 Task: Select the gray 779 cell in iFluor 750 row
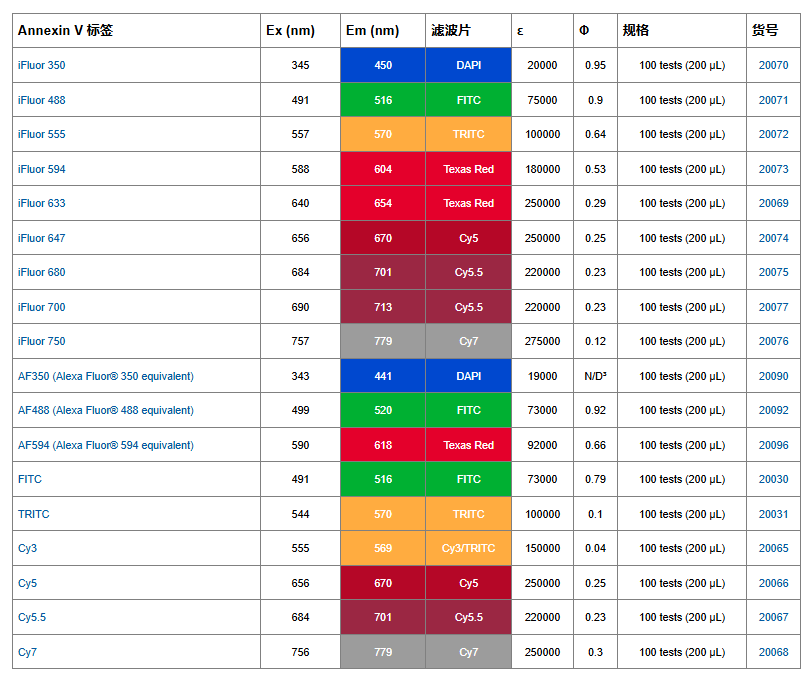point(383,341)
